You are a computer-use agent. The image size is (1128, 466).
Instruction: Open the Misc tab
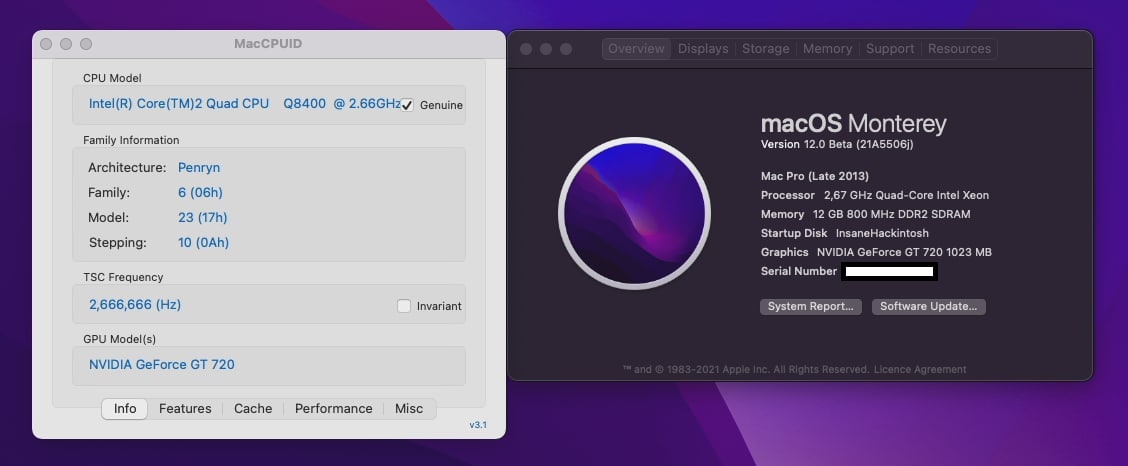pos(409,408)
